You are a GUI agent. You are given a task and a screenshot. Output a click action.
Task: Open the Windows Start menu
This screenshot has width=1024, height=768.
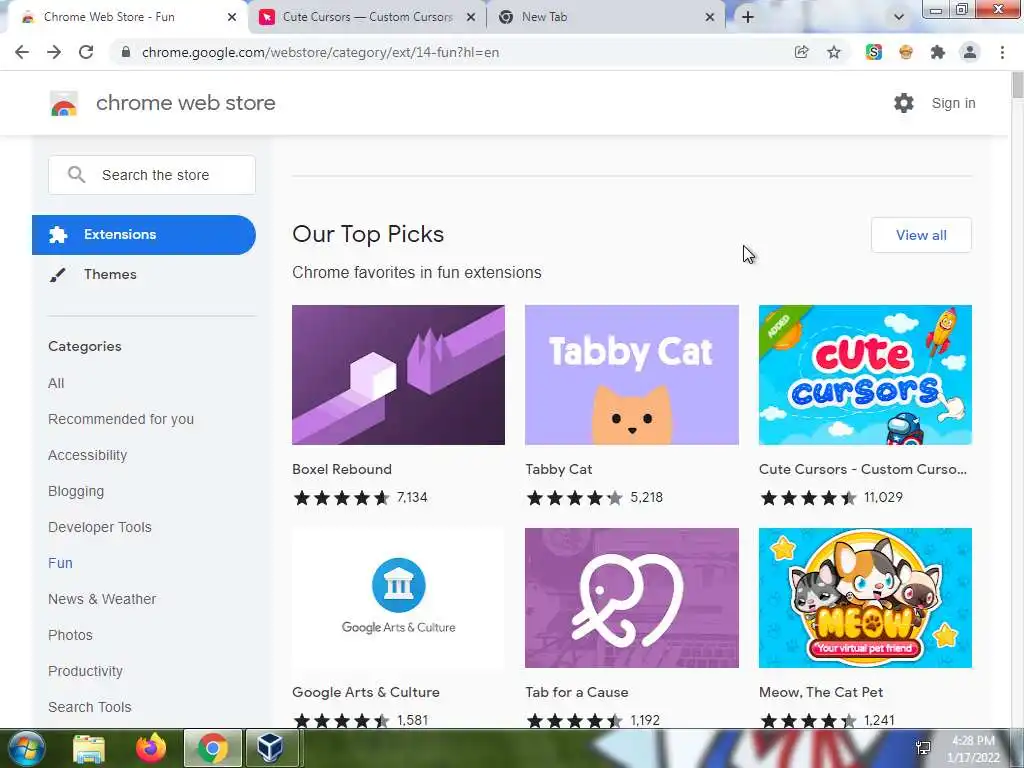[25, 748]
